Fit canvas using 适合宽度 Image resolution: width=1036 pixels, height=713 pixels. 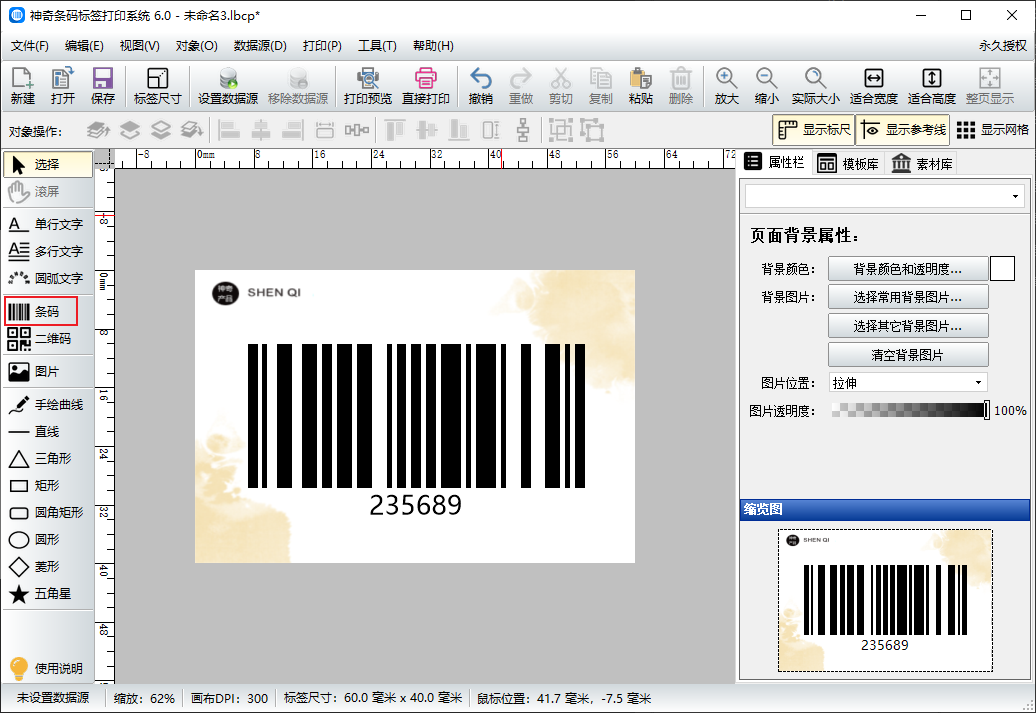[873, 86]
